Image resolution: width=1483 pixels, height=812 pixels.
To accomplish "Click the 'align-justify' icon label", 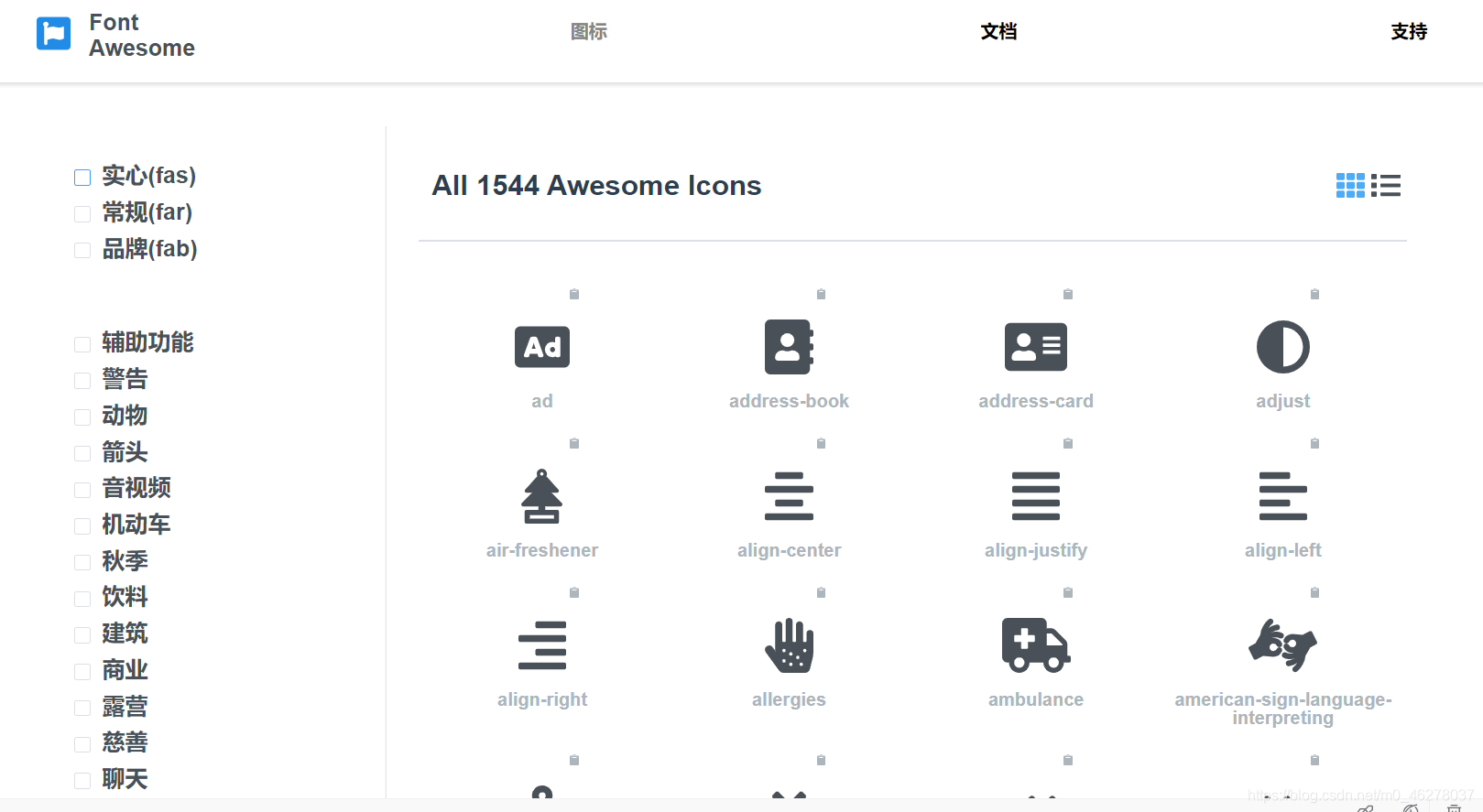I will point(1036,550).
